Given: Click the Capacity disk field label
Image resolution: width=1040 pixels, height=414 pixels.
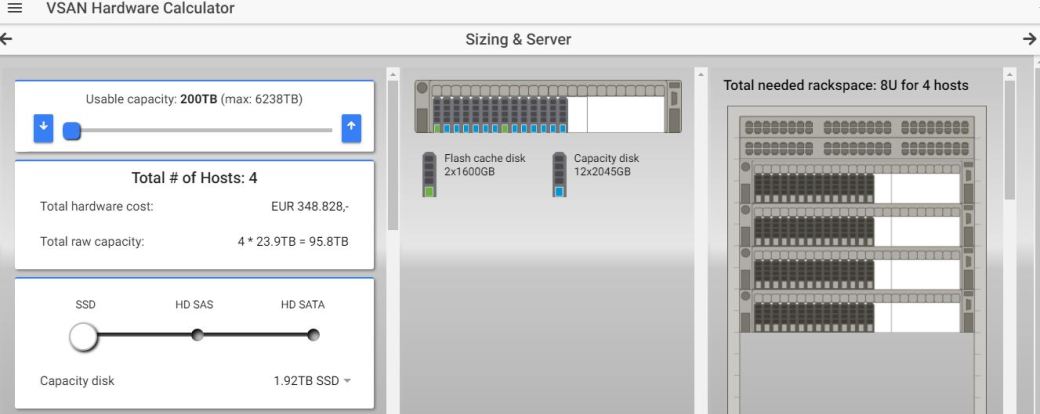Looking at the screenshot, I should [x=77, y=381].
